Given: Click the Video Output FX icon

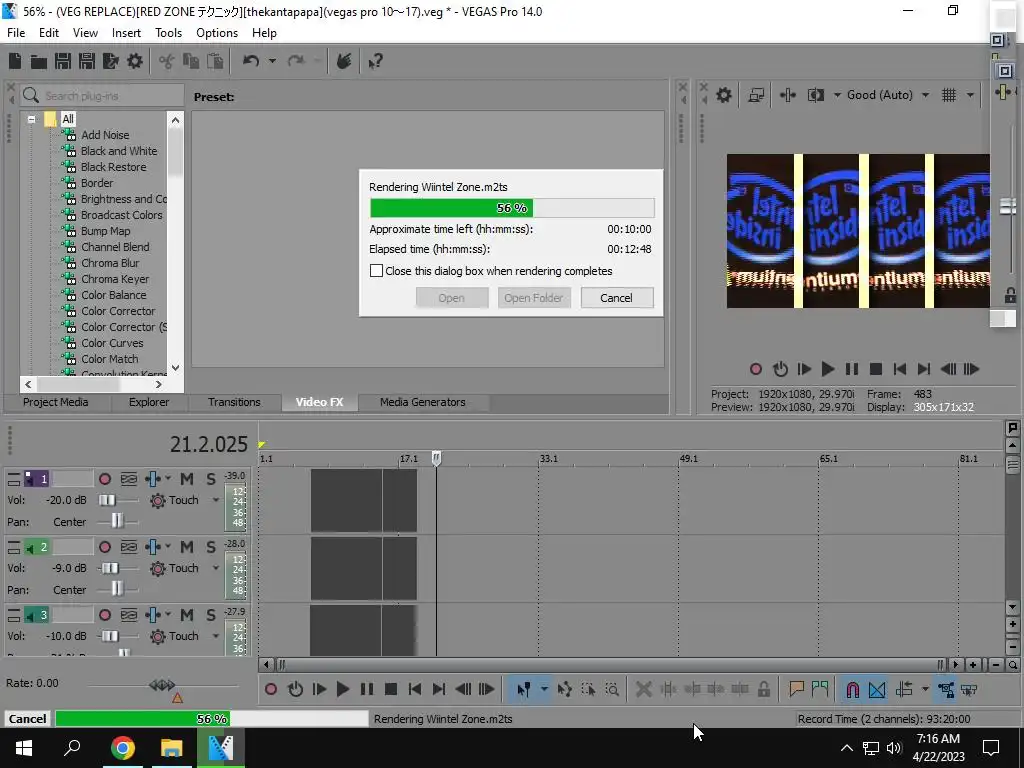Looking at the screenshot, I should [x=788, y=95].
